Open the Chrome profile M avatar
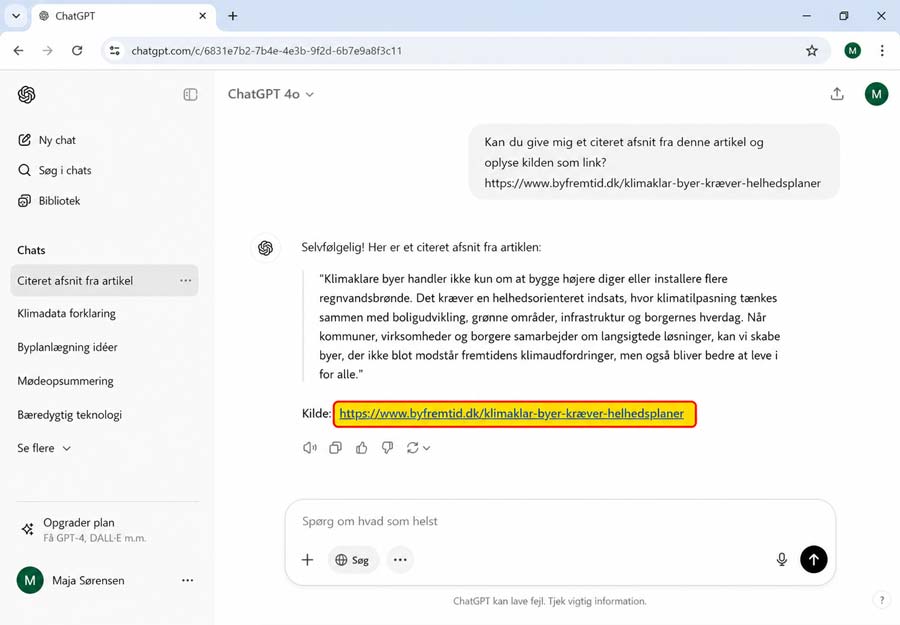 [x=852, y=51]
